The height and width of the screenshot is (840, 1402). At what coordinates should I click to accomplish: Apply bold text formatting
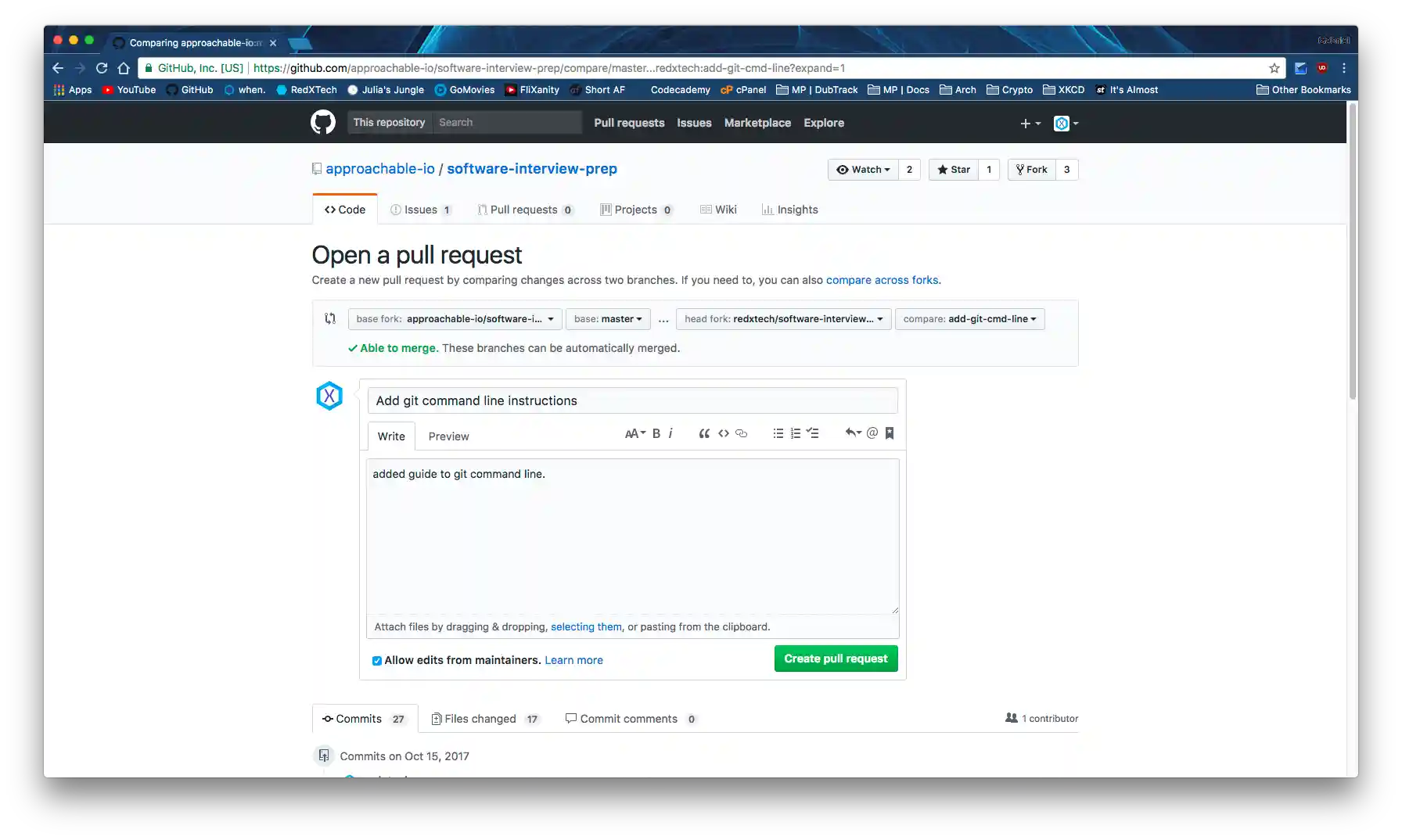656,433
